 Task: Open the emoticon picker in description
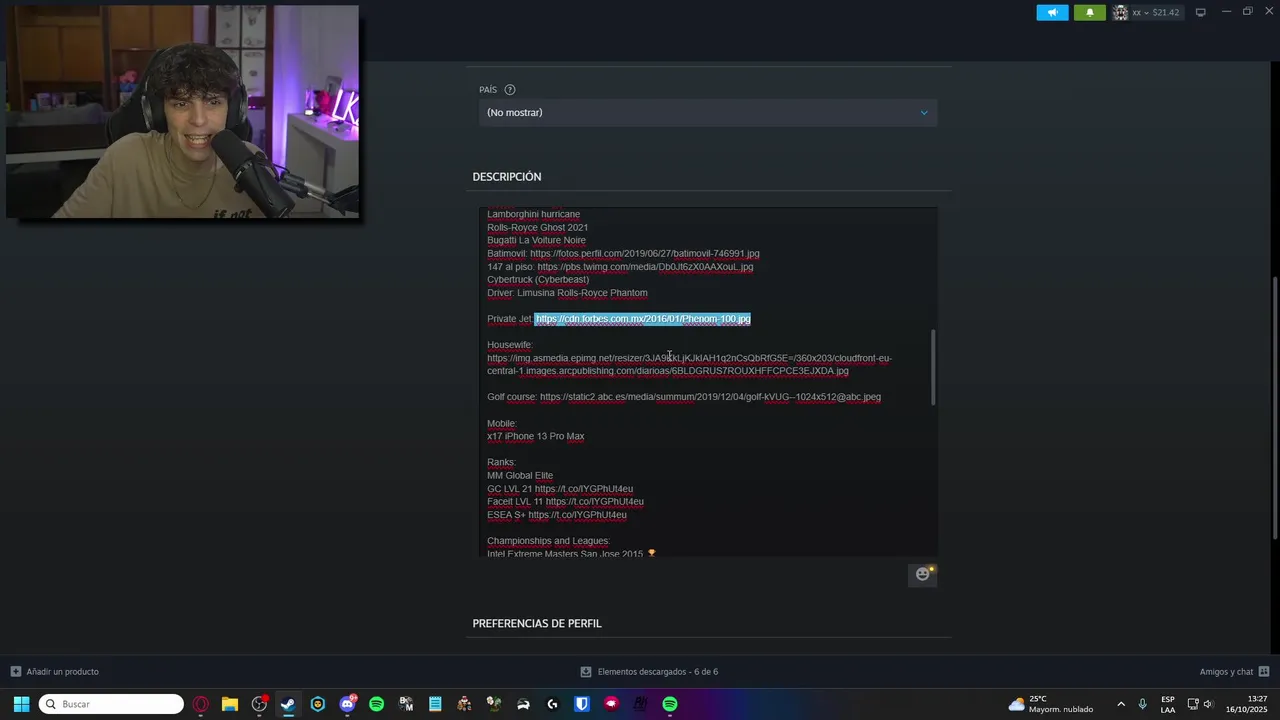coord(922,574)
